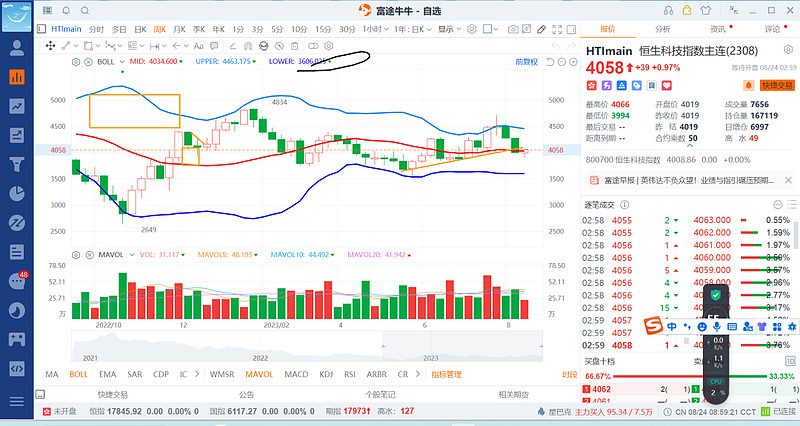The height and width of the screenshot is (426, 800).
Task: Click 前复权 adjustment link
Action: tap(527, 62)
